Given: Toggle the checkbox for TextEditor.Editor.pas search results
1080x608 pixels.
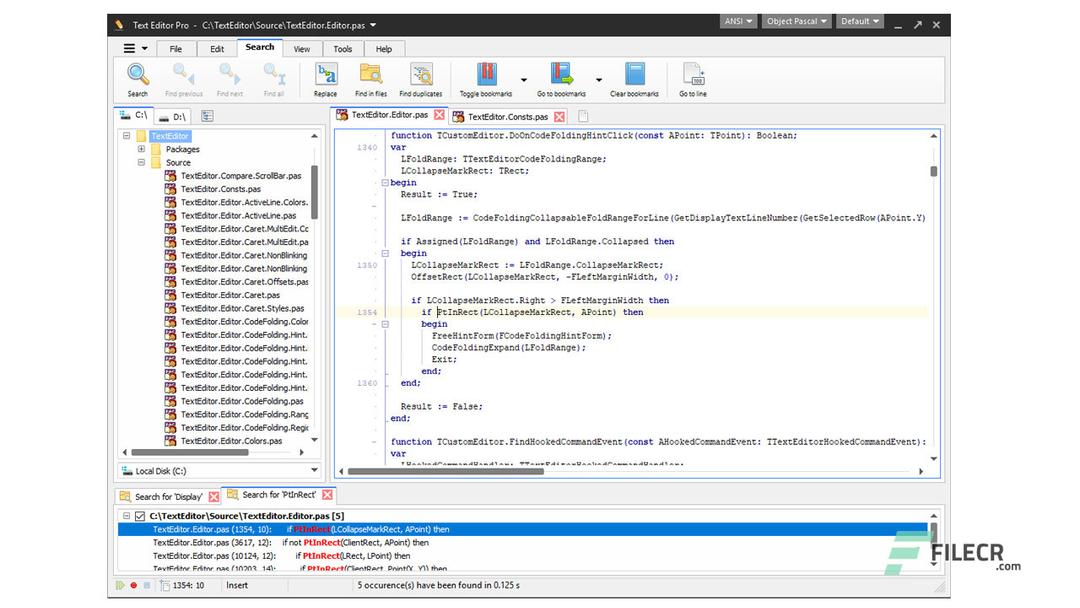Looking at the screenshot, I should point(139,516).
